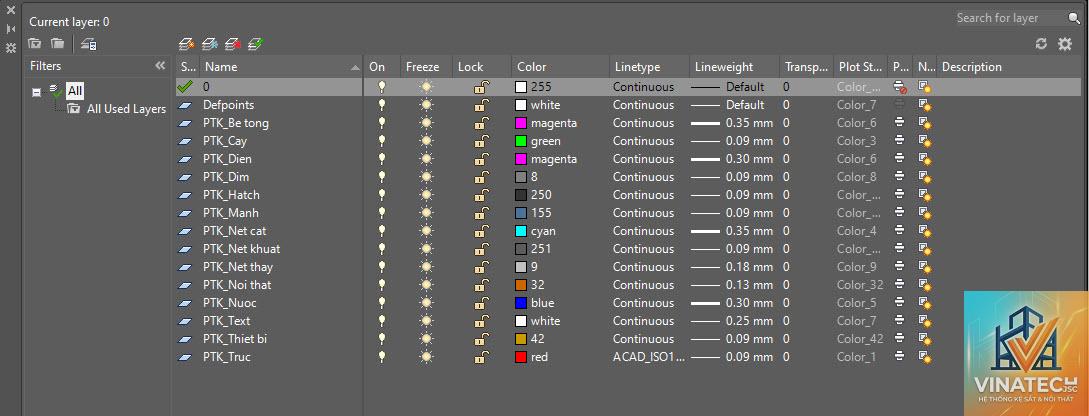The image size is (1089, 416).
Task: Open the layer Settings gear icon
Action: (x=1065, y=44)
